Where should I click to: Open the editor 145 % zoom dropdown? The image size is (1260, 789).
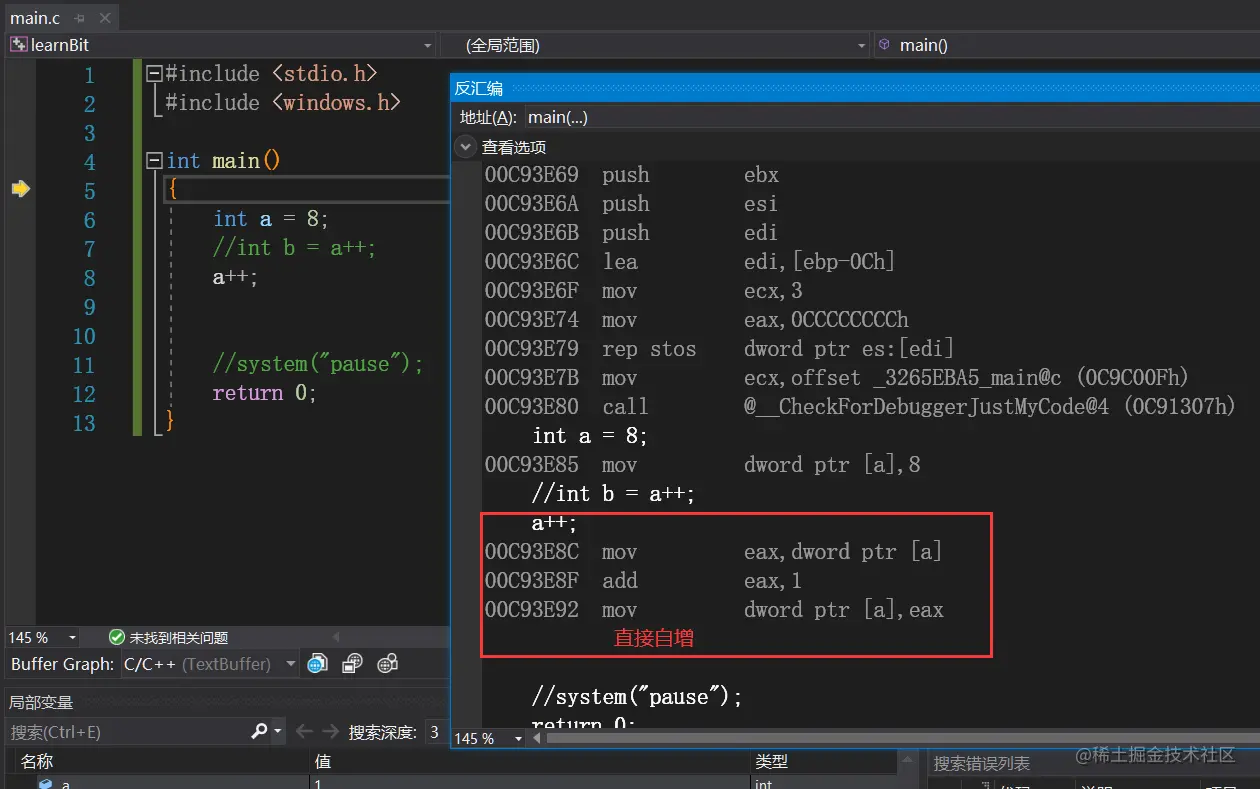[72, 638]
